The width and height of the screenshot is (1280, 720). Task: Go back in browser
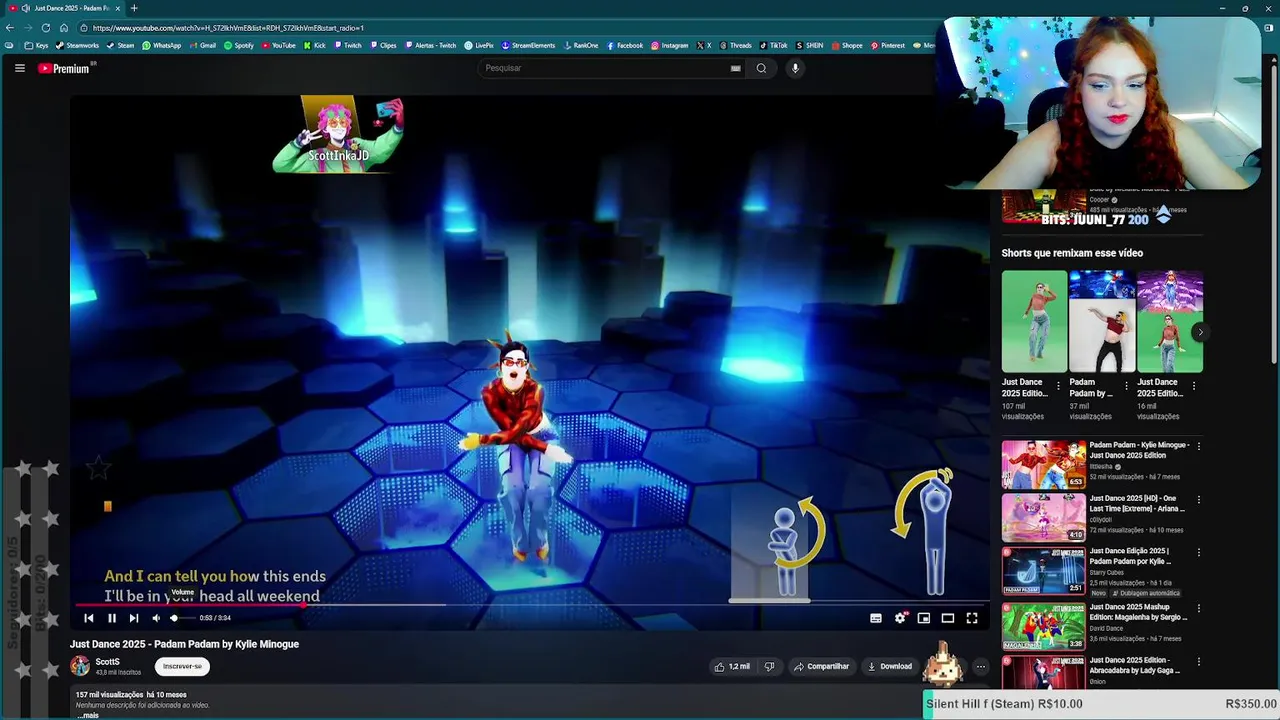(x=10, y=28)
